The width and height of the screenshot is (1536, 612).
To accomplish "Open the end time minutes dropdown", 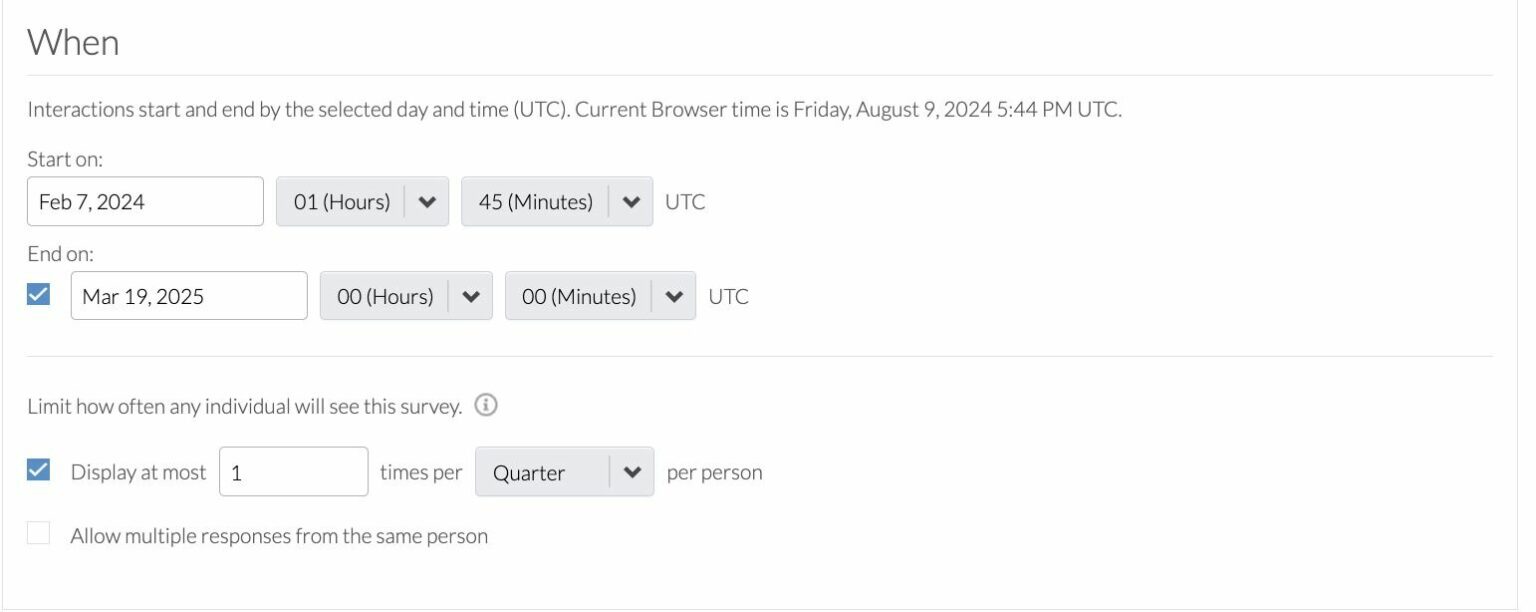I will 598,295.
